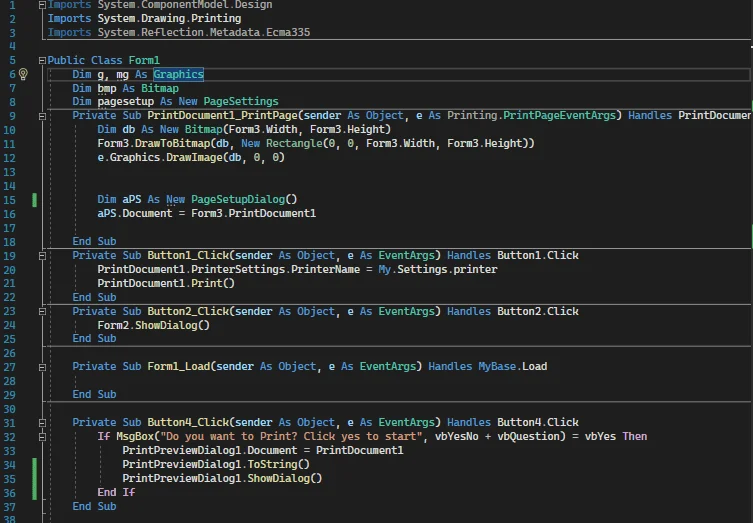The image size is (753, 523).
Task: Click PageSettings in the pagesetup declaration
Action: (241, 102)
